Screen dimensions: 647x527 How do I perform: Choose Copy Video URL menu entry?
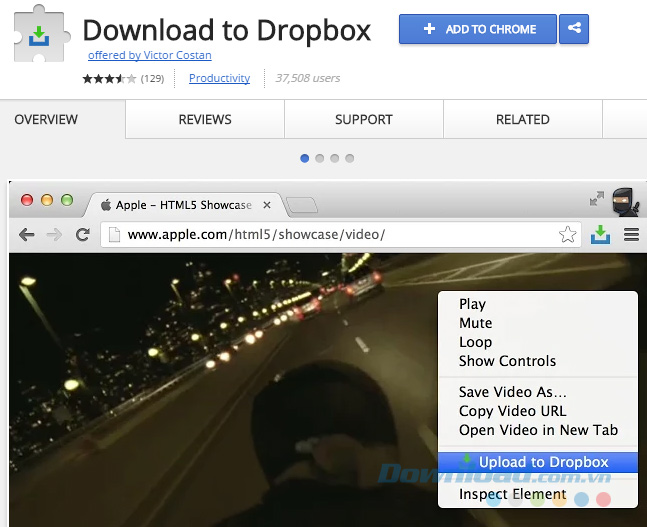(538, 411)
